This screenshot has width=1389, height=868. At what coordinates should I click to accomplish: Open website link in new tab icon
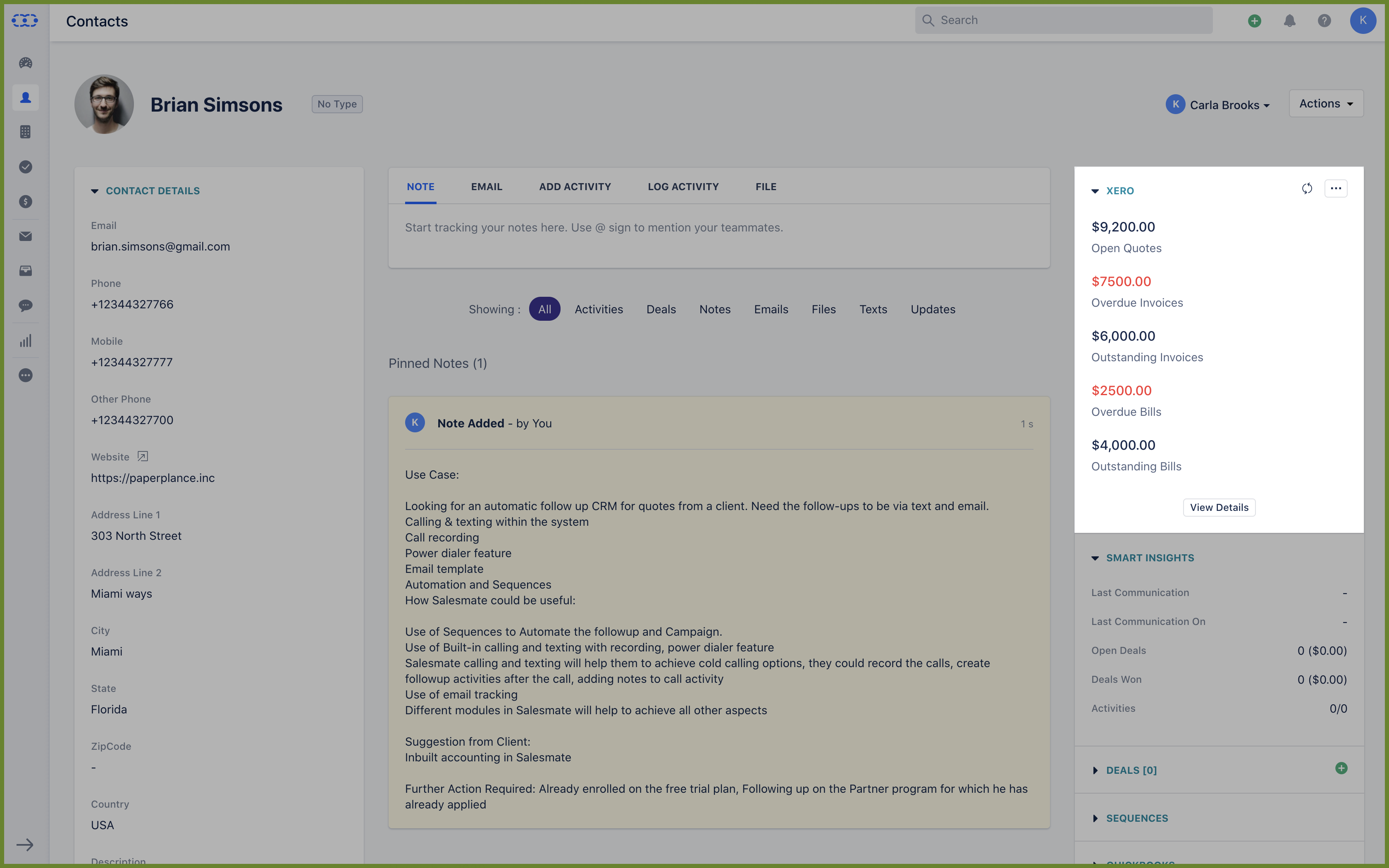(143, 456)
